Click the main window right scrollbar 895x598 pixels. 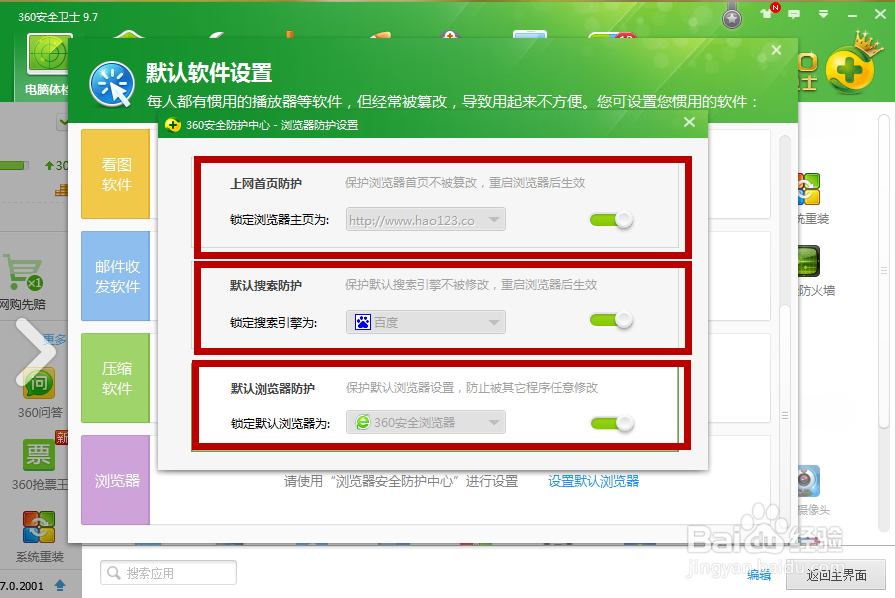pyautogui.click(x=884, y=271)
